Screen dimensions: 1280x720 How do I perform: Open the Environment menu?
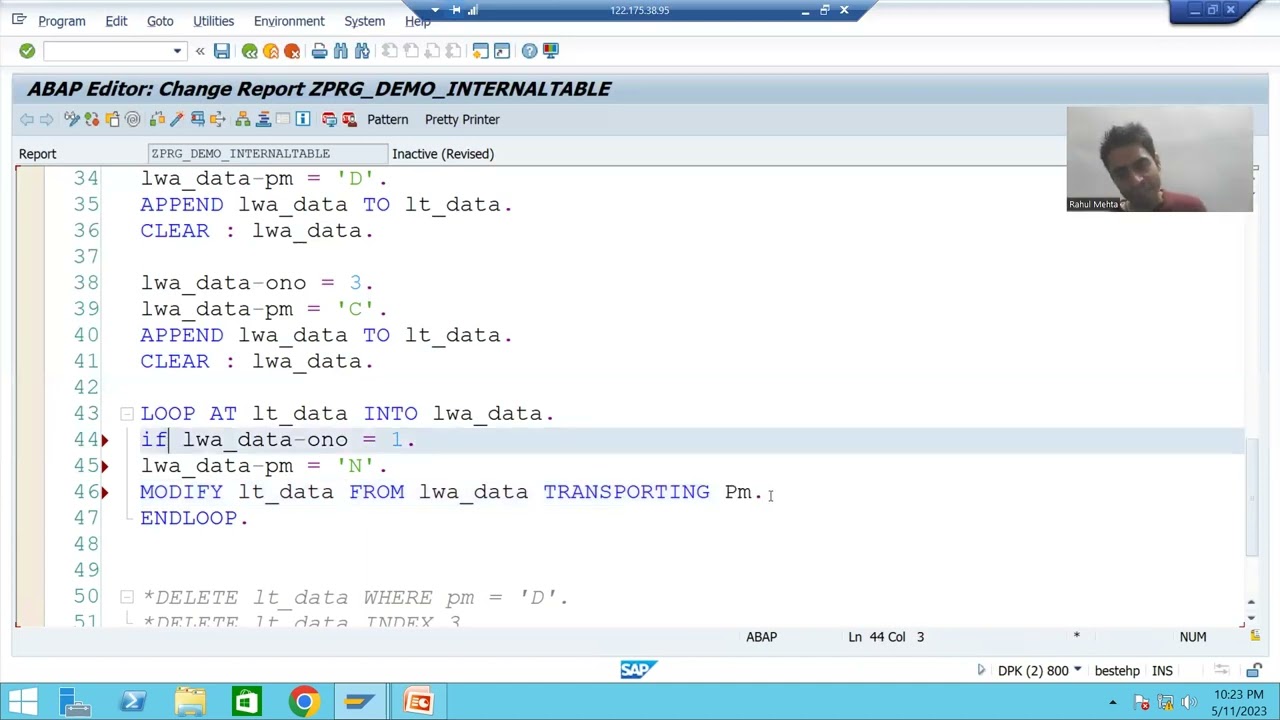coord(289,21)
